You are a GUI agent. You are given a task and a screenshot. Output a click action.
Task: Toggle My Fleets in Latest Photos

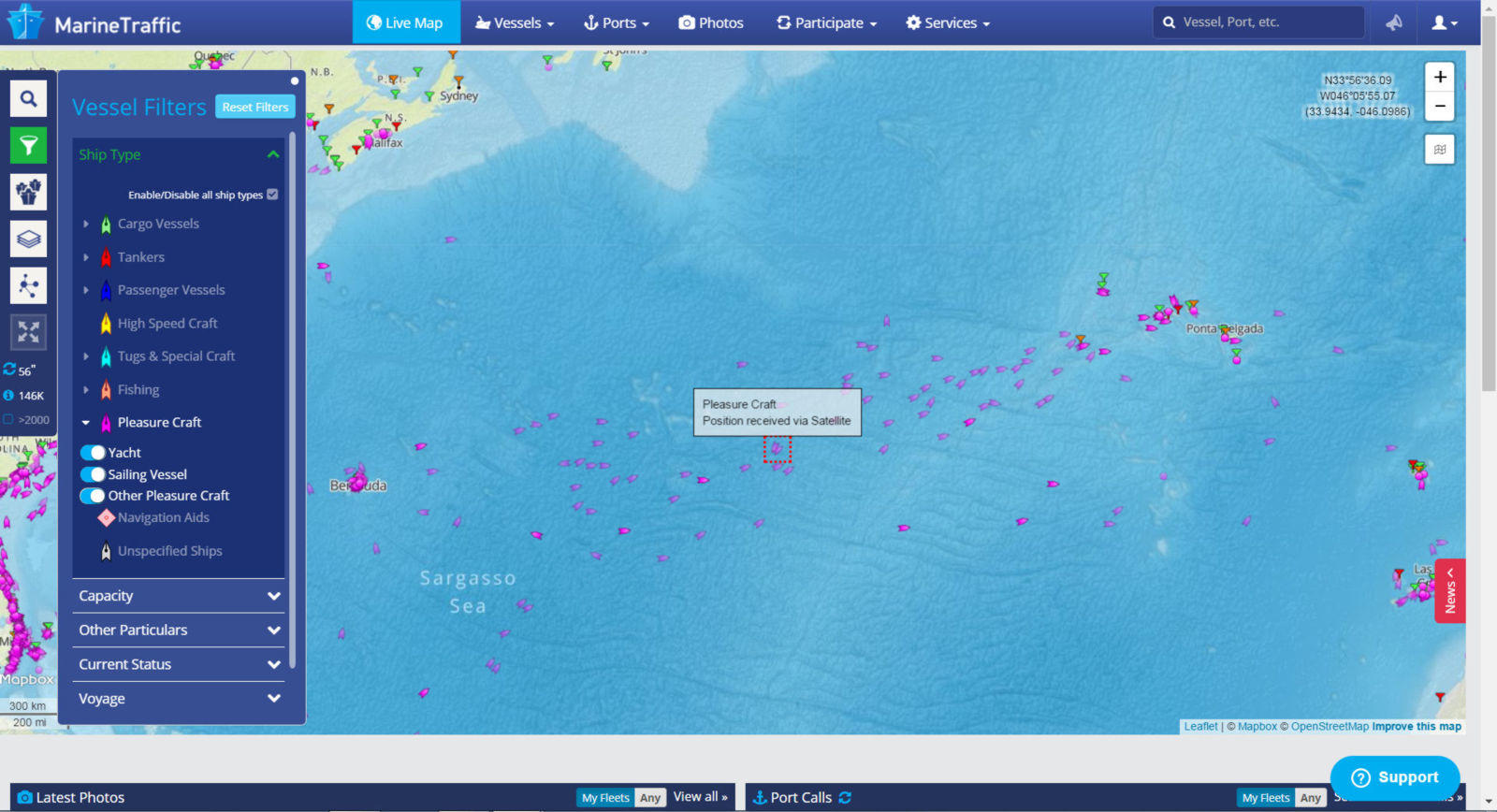point(605,797)
